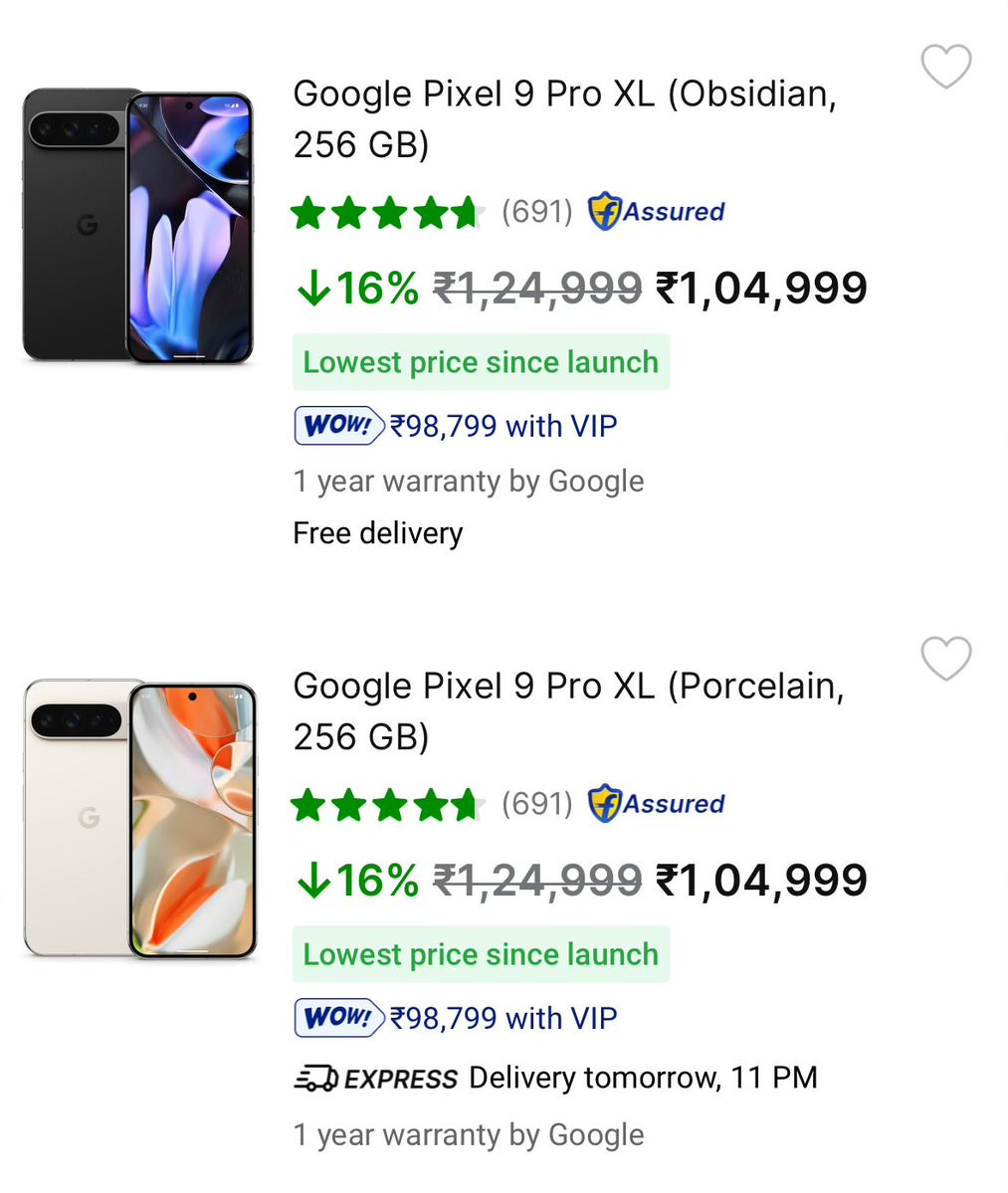This screenshot has width=1008, height=1193.
Task: Click green discount arrow on Porcelain listing
Action: pyautogui.click(x=313, y=881)
